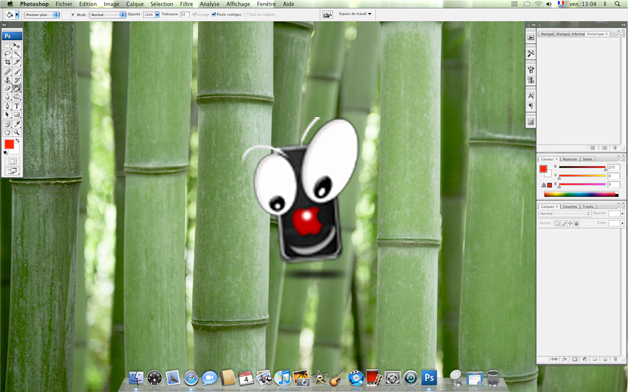The width and height of the screenshot is (628, 392).
Task: Pick a color from the spectrum ramp
Action: (x=581, y=195)
